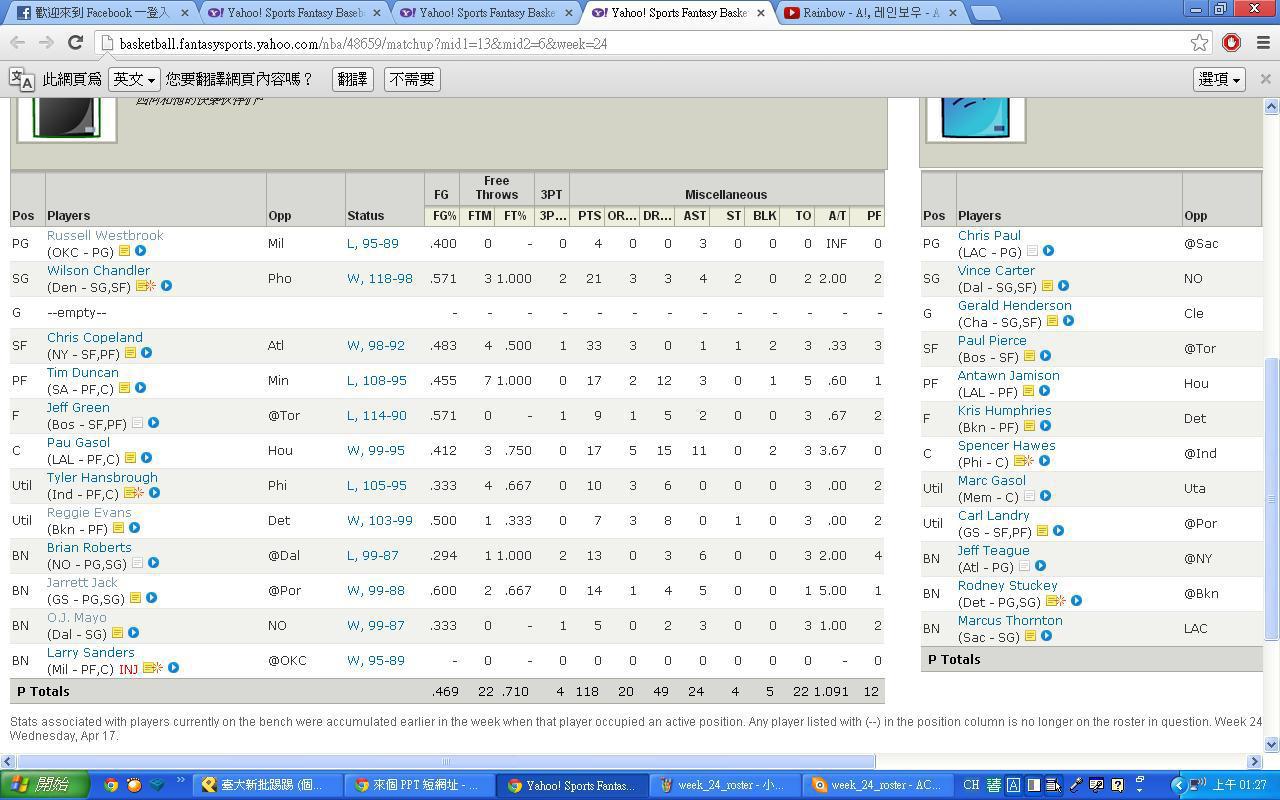Image resolution: width=1280 pixels, height=800 pixels.
Task: Play Jarrett Jack's blue video icon
Action: tap(151, 598)
